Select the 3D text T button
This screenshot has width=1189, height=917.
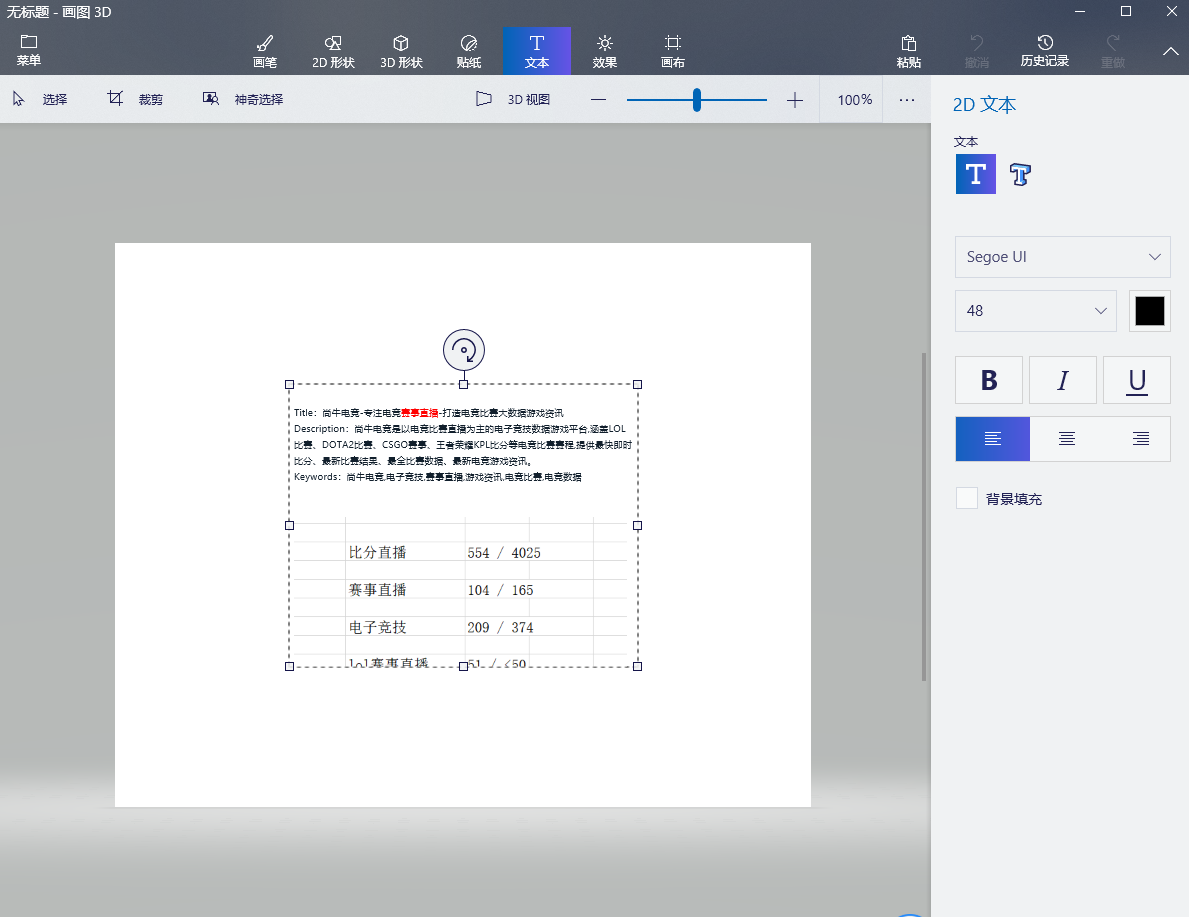click(1020, 174)
